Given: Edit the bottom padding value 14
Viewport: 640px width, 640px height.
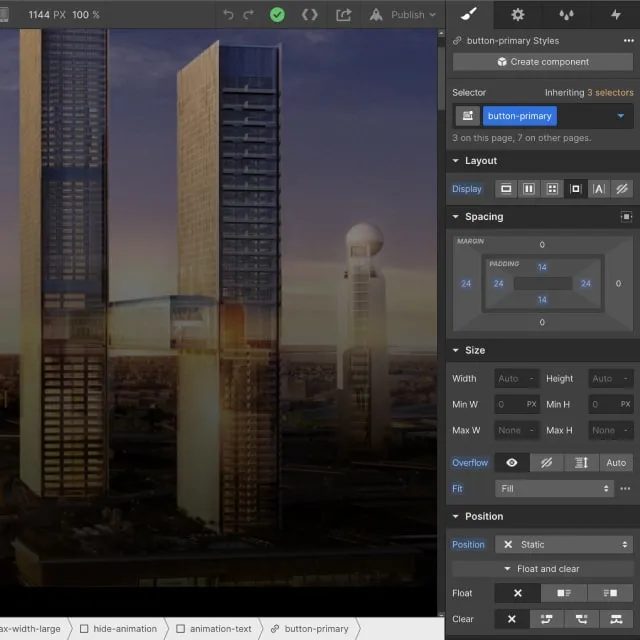Looking at the screenshot, I should pos(542,300).
